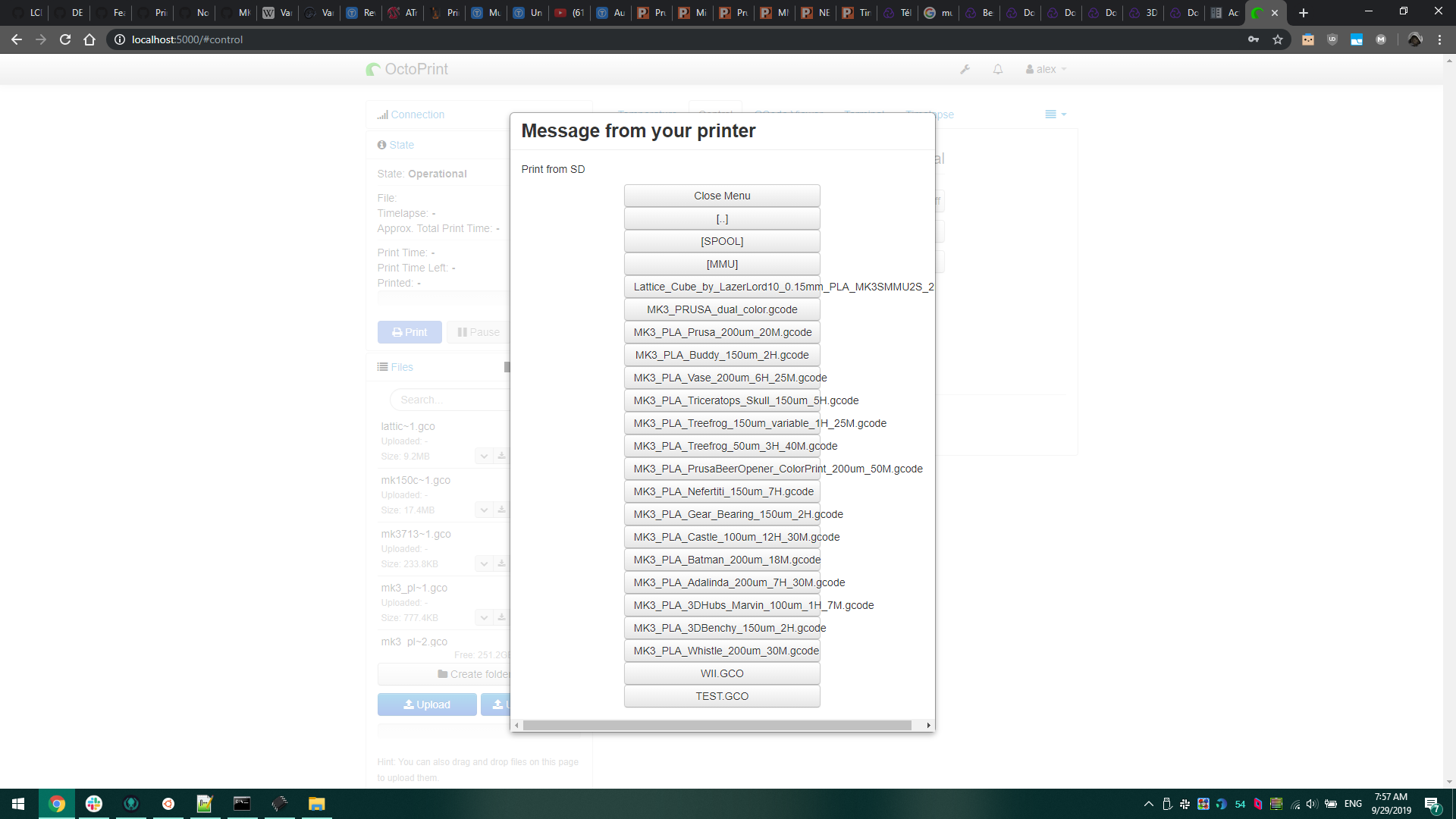
Task: Open the volume control in the system tray
Action: [x=1311, y=804]
